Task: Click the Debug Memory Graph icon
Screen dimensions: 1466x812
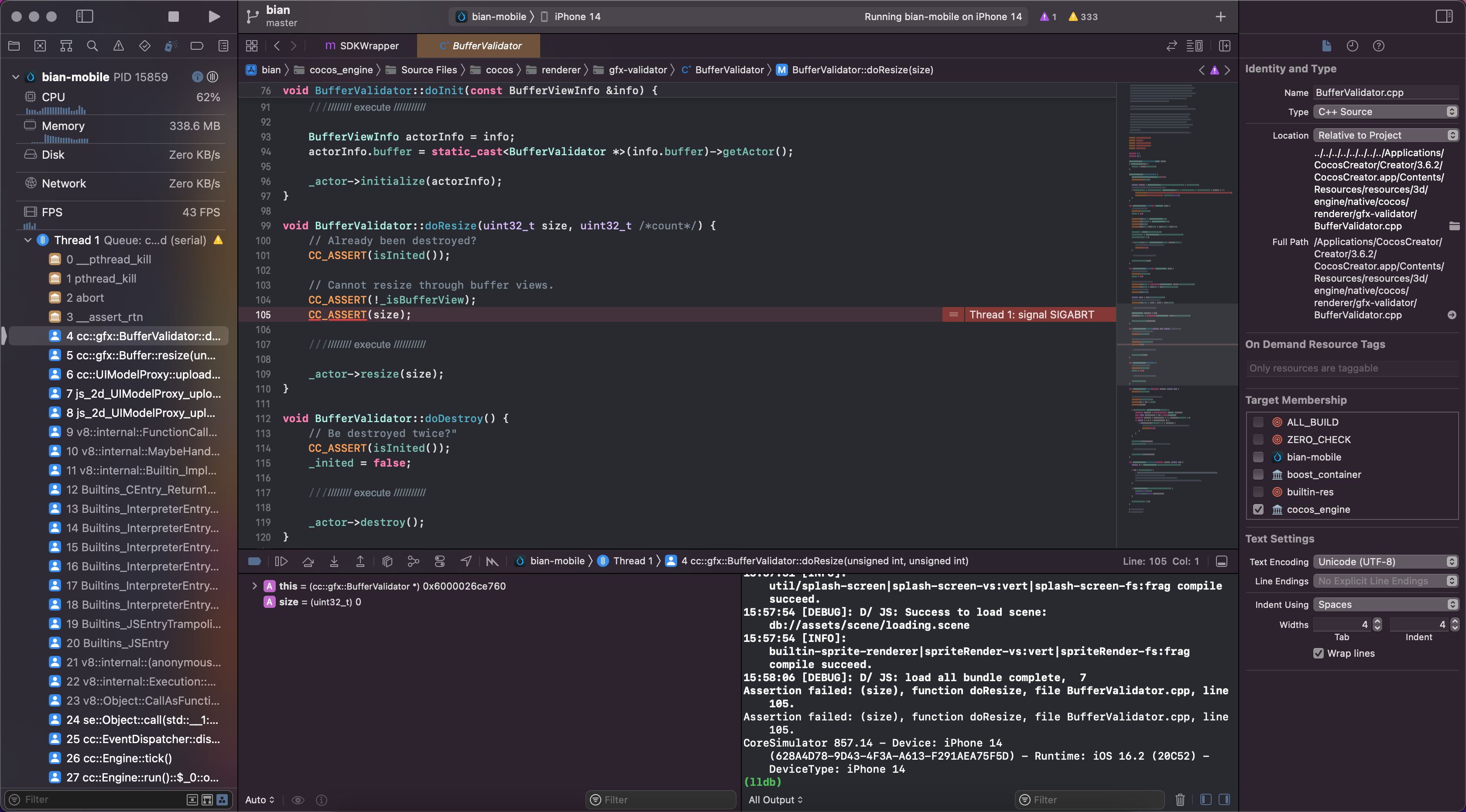Action: (x=414, y=561)
